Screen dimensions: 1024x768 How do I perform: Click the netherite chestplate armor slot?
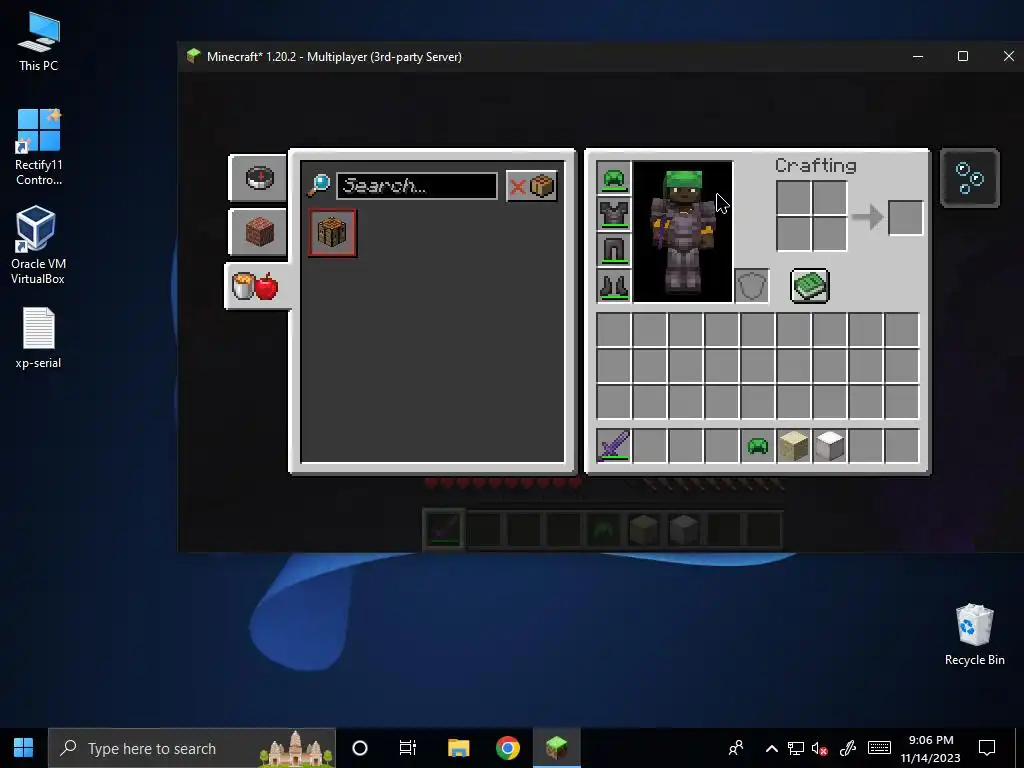(x=614, y=214)
